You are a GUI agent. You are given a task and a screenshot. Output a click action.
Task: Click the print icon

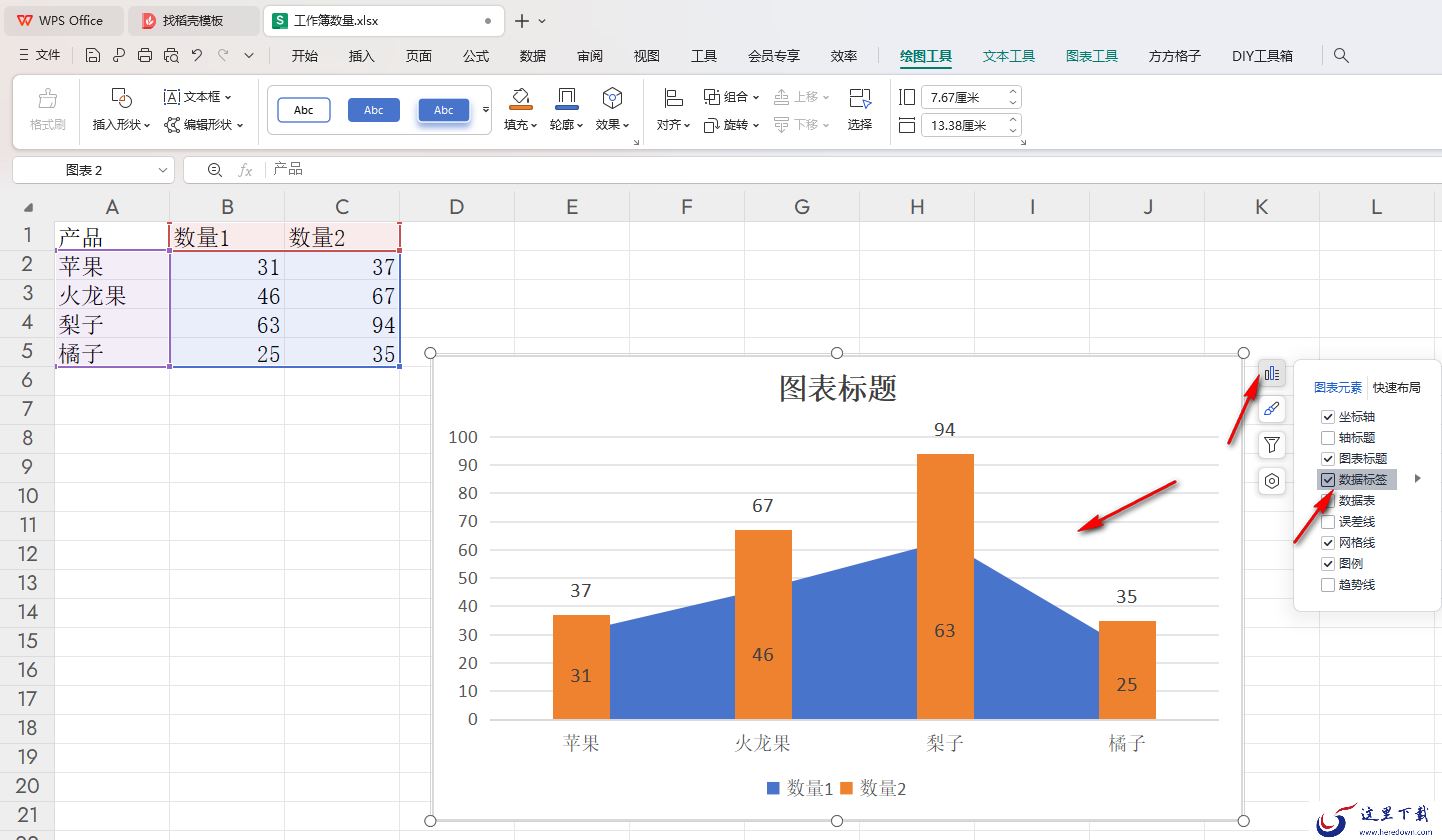point(145,55)
